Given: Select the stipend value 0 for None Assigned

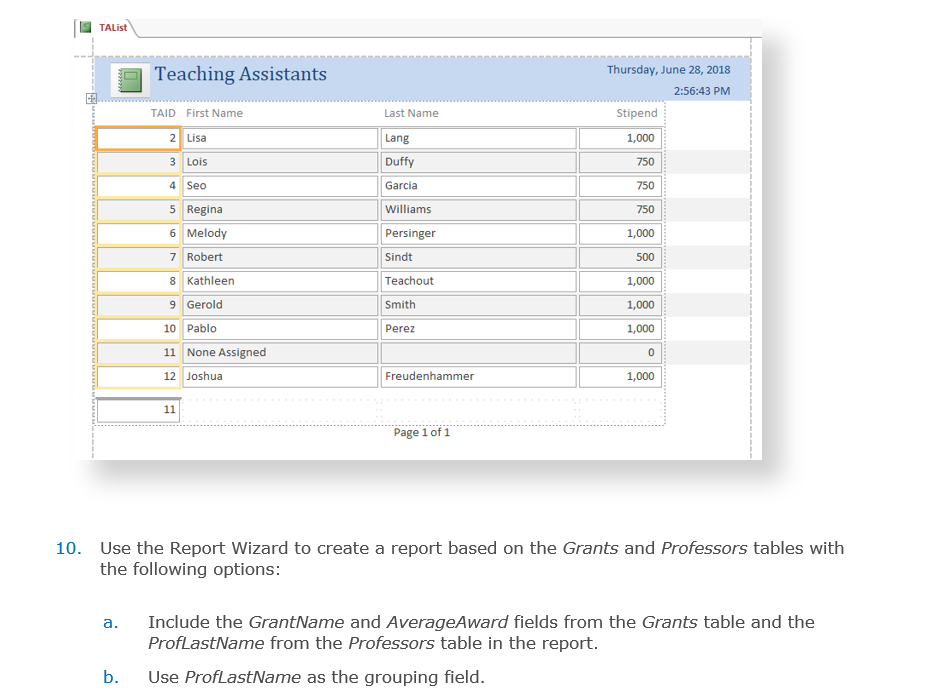Looking at the screenshot, I should (620, 352).
